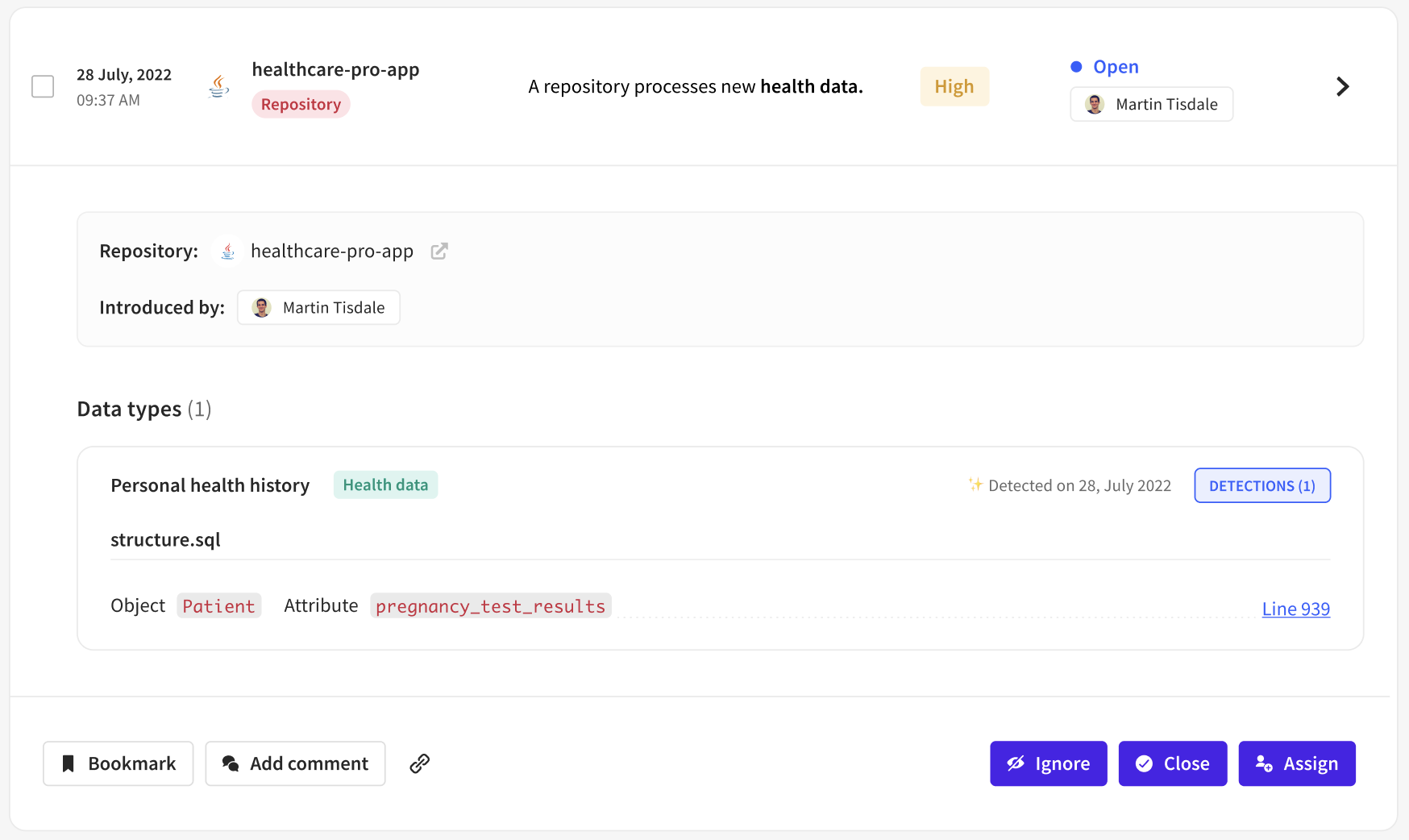Tick the checkbox for healthcare-pro-app row

pyautogui.click(x=43, y=86)
